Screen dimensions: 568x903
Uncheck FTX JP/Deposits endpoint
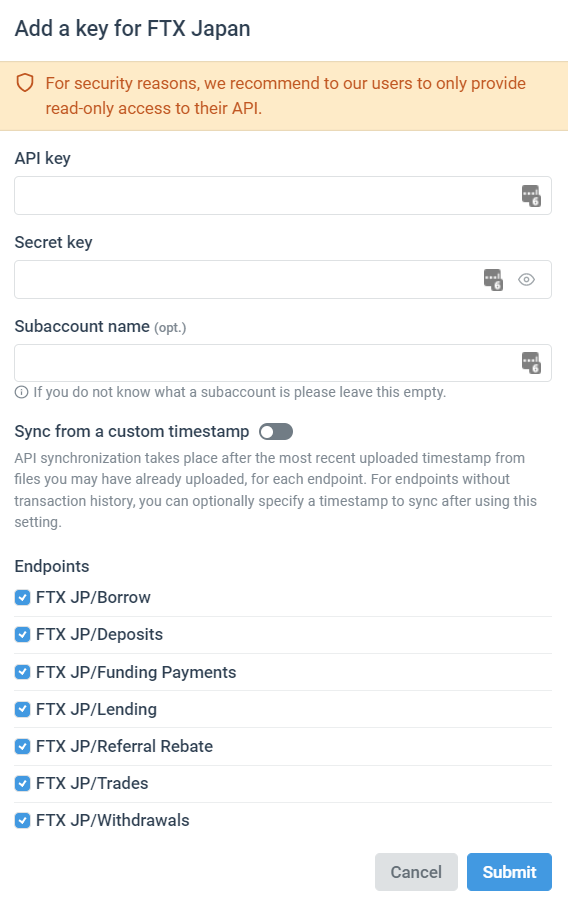(22, 635)
